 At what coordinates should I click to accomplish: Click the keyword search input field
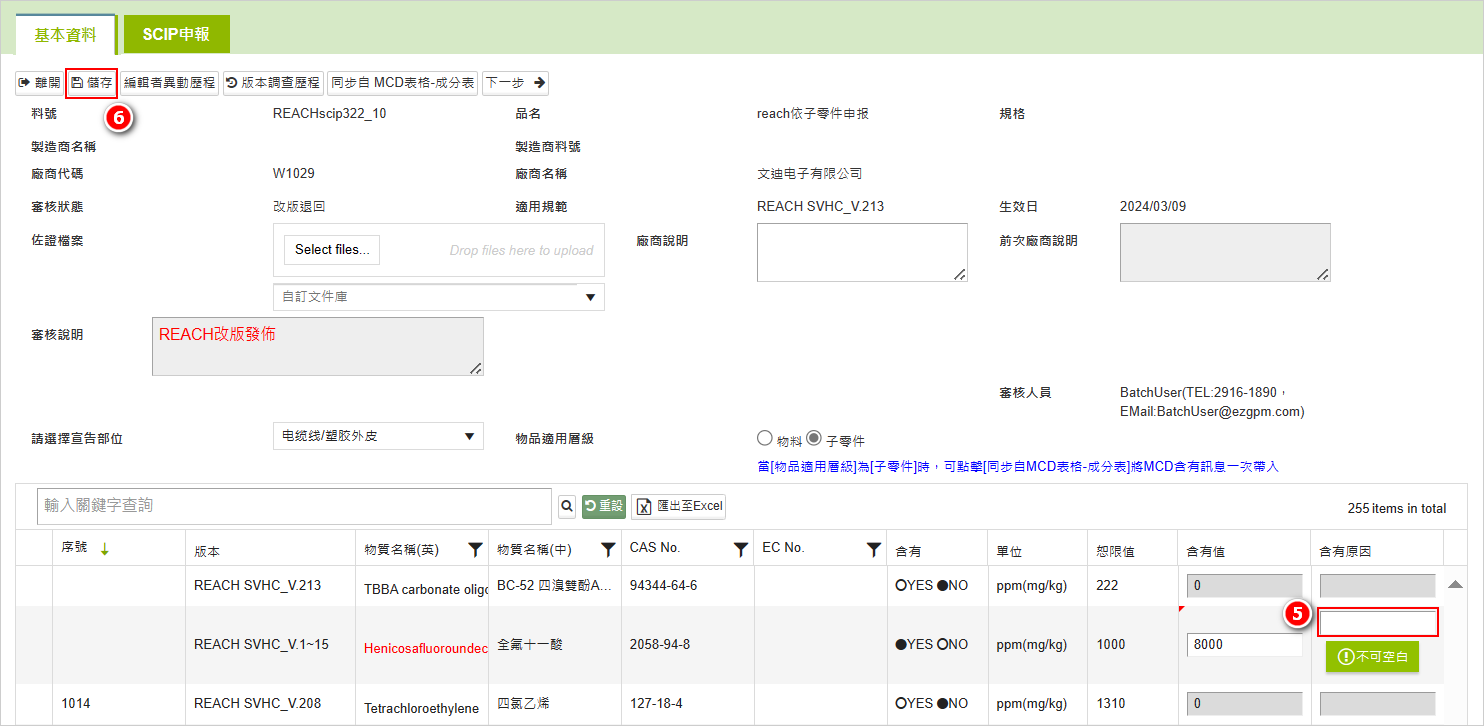pyautogui.click(x=294, y=506)
